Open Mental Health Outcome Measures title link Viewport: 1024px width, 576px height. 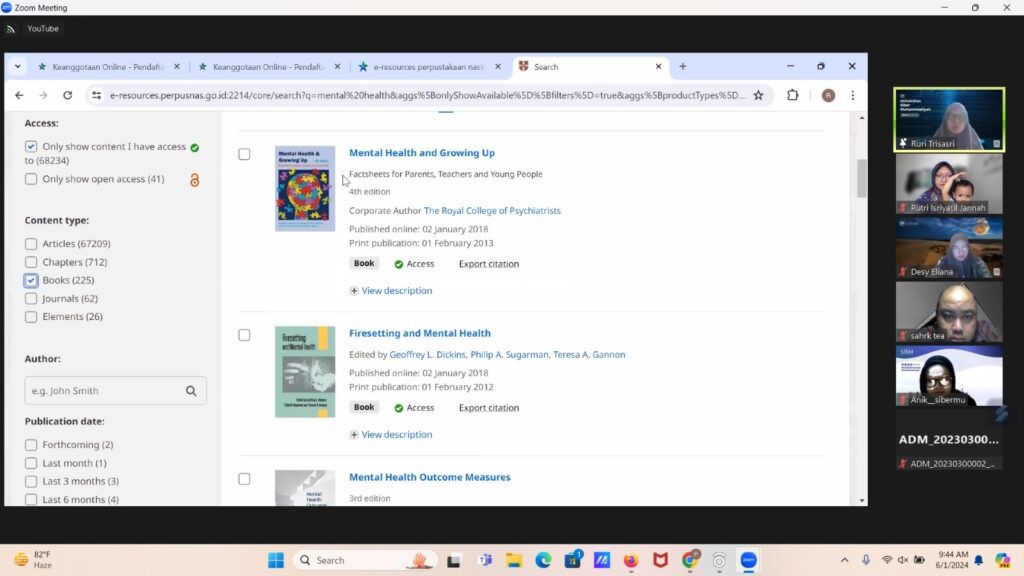429,477
